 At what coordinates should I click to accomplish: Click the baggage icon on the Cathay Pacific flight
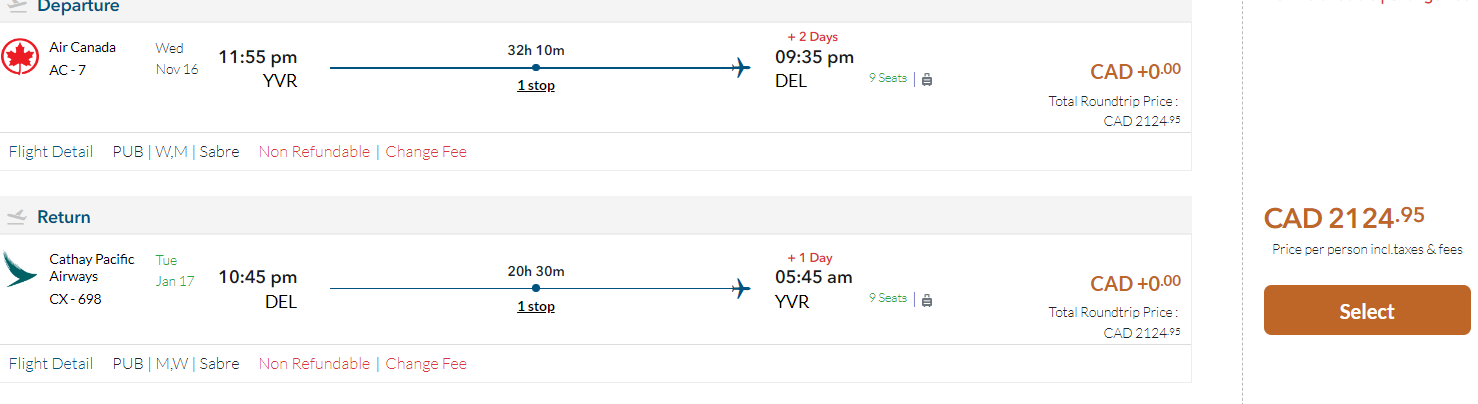(927, 299)
